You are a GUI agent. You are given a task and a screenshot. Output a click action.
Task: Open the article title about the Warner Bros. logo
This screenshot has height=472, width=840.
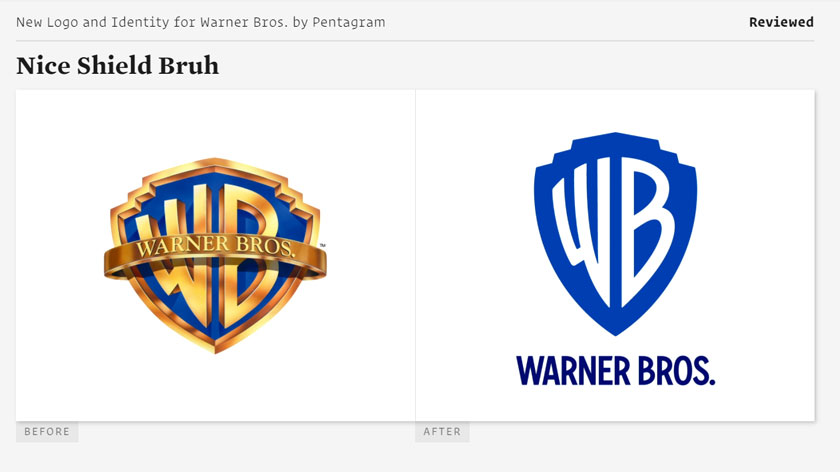(x=200, y=23)
